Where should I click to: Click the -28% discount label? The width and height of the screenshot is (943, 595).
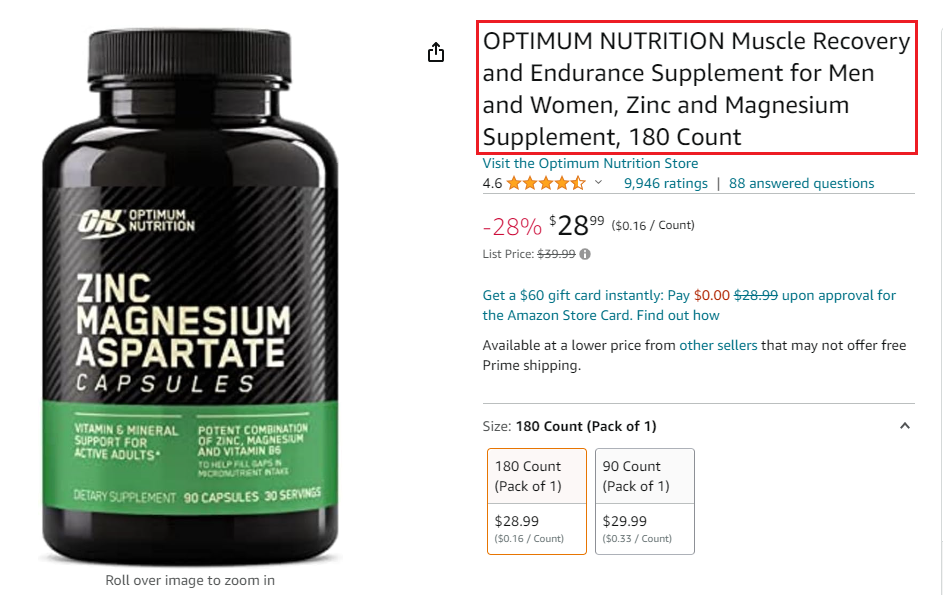pos(512,227)
